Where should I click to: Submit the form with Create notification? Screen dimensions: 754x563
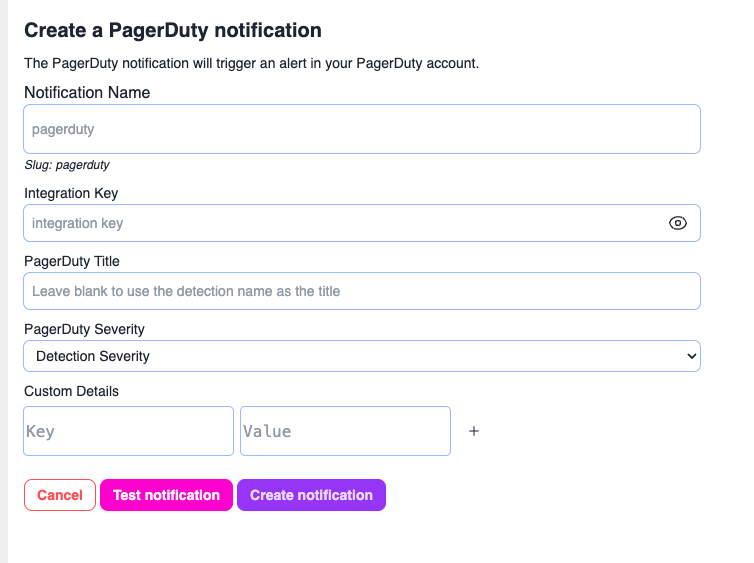(x=311, y=495)
